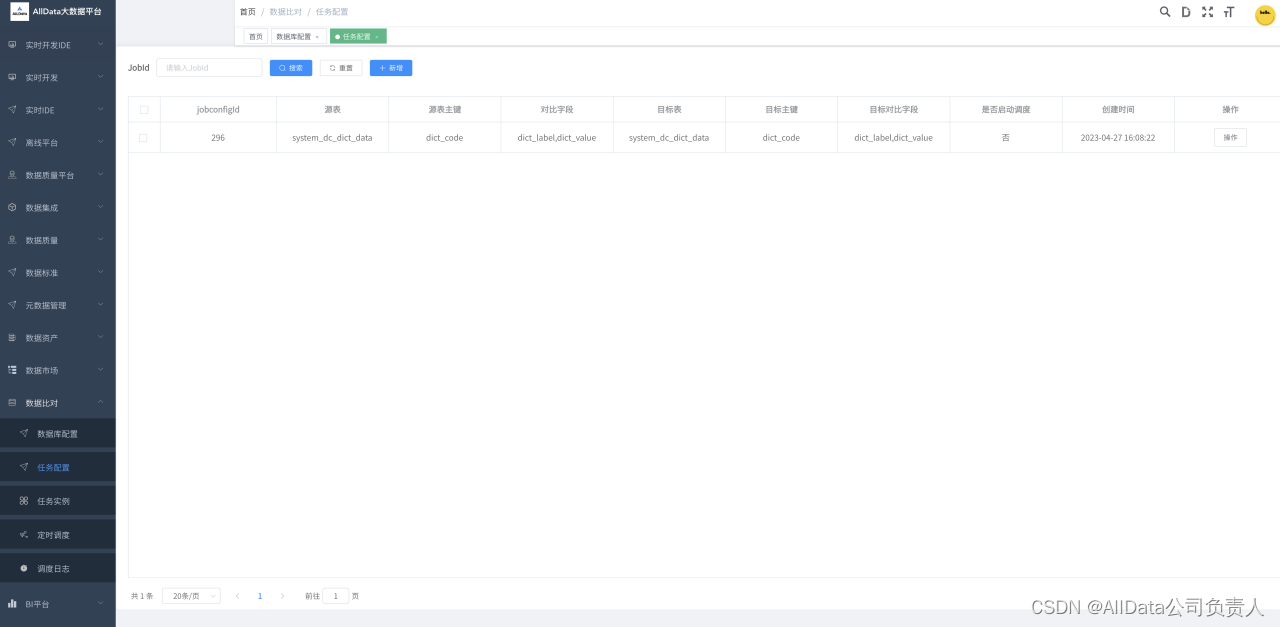The height and width of the screenshot is (627, 1280).
Task: Click the jobconfigId cell value 296
Action: [218, 138]
